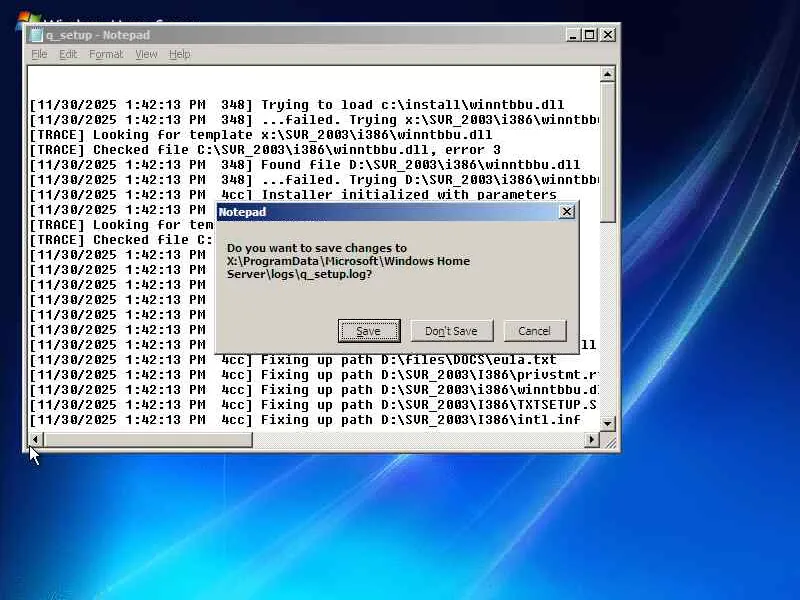Maximize the q_setup Notepad window
Screen dimensions: 800x600
(x=589, y=35)
